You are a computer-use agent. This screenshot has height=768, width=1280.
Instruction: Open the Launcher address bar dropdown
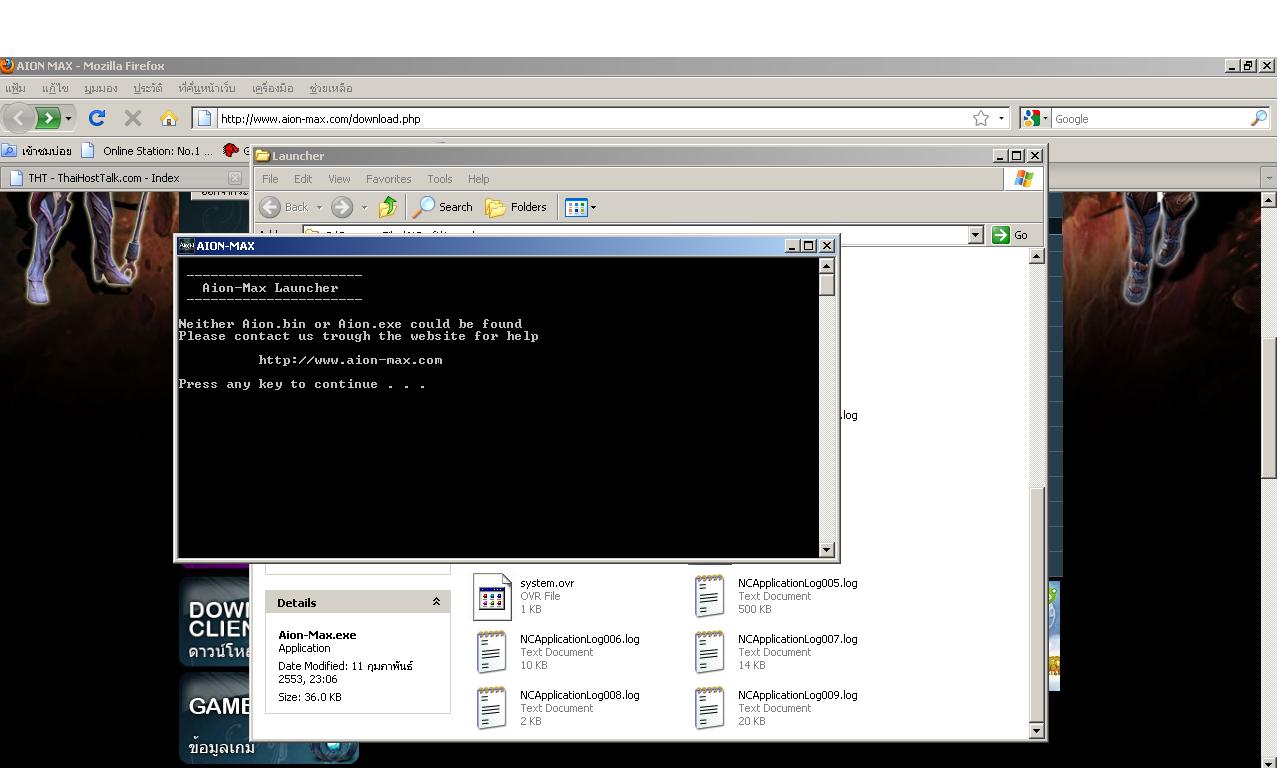pos(976,235)
